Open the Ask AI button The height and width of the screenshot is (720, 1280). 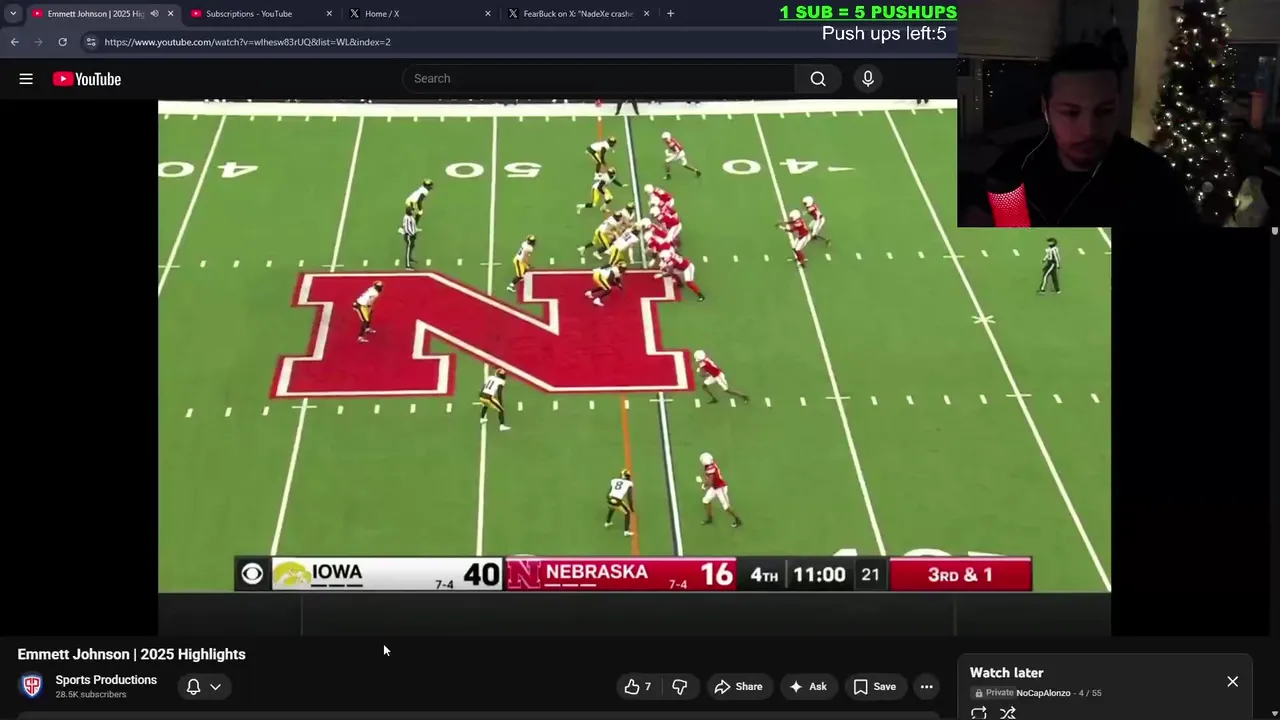pos(808,687)
